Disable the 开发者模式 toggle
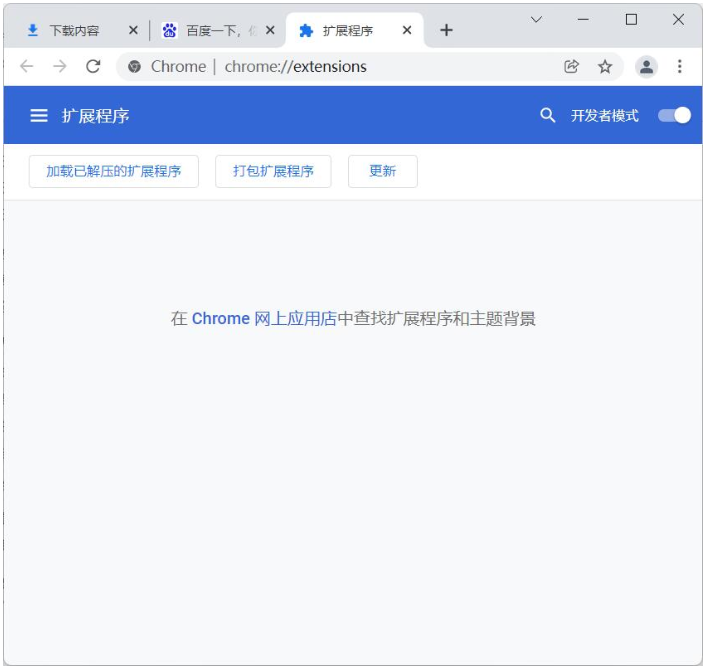 coord(674,116)
